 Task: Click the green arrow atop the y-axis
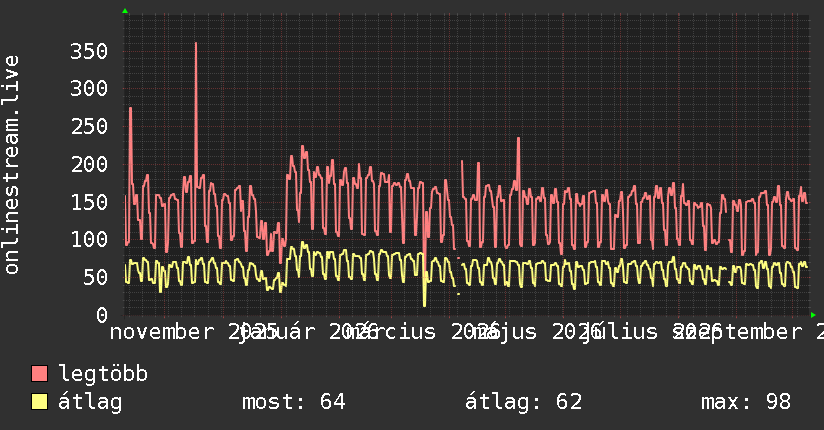[x=125, y=11]
